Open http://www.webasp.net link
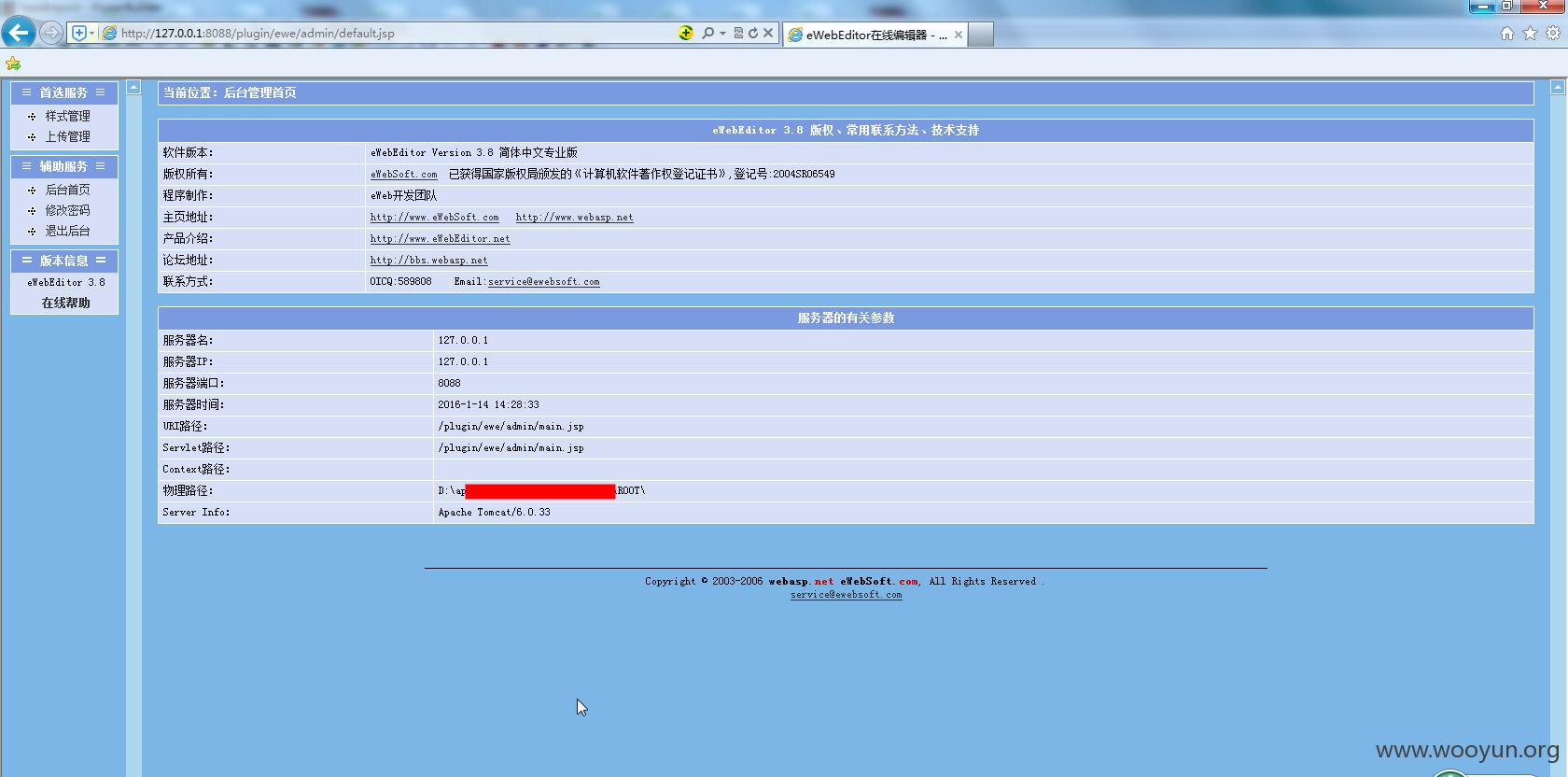This screenshot has height=777, width=1568. [574, 218]
